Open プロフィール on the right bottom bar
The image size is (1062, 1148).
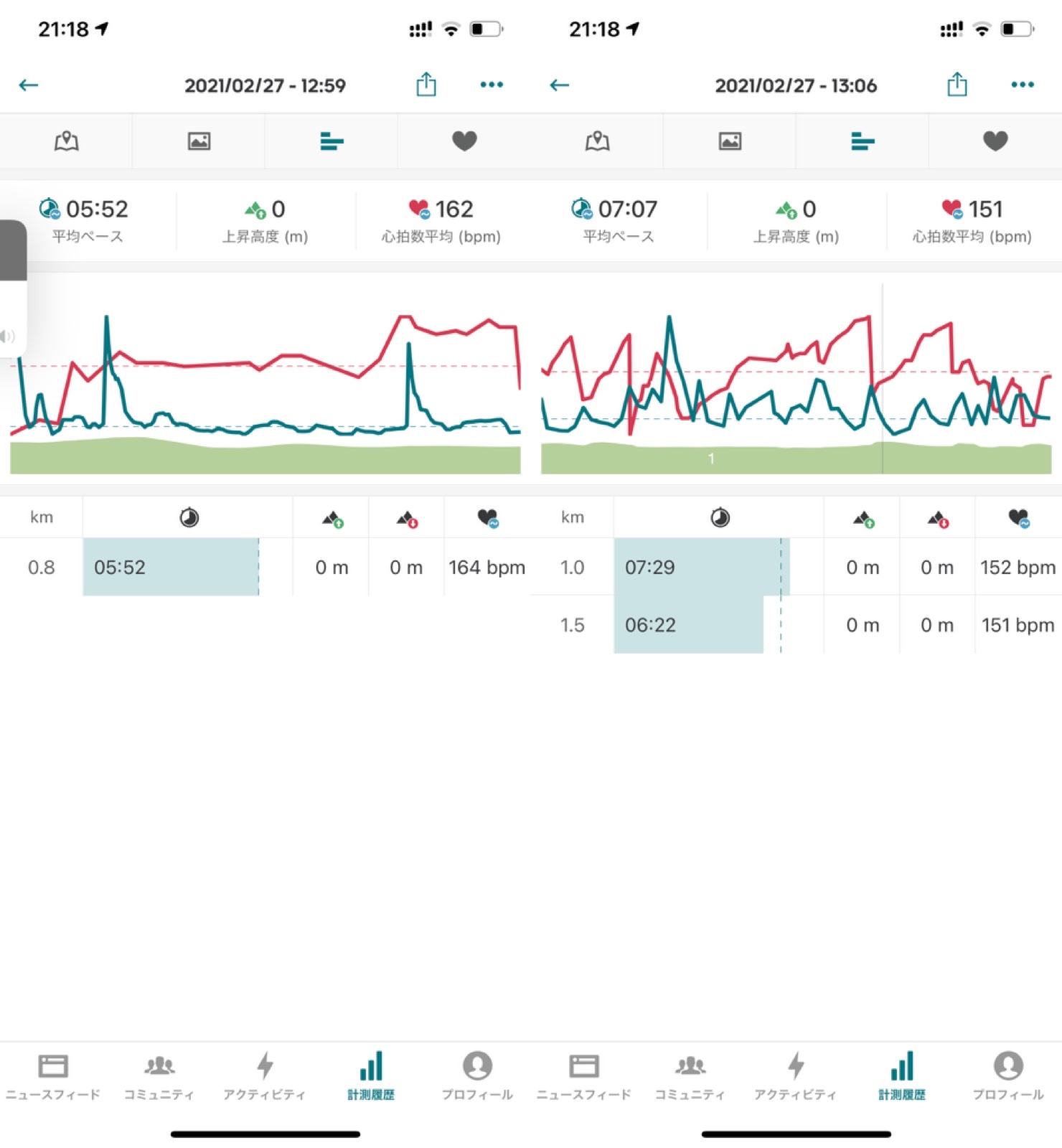point(1007,1076)
